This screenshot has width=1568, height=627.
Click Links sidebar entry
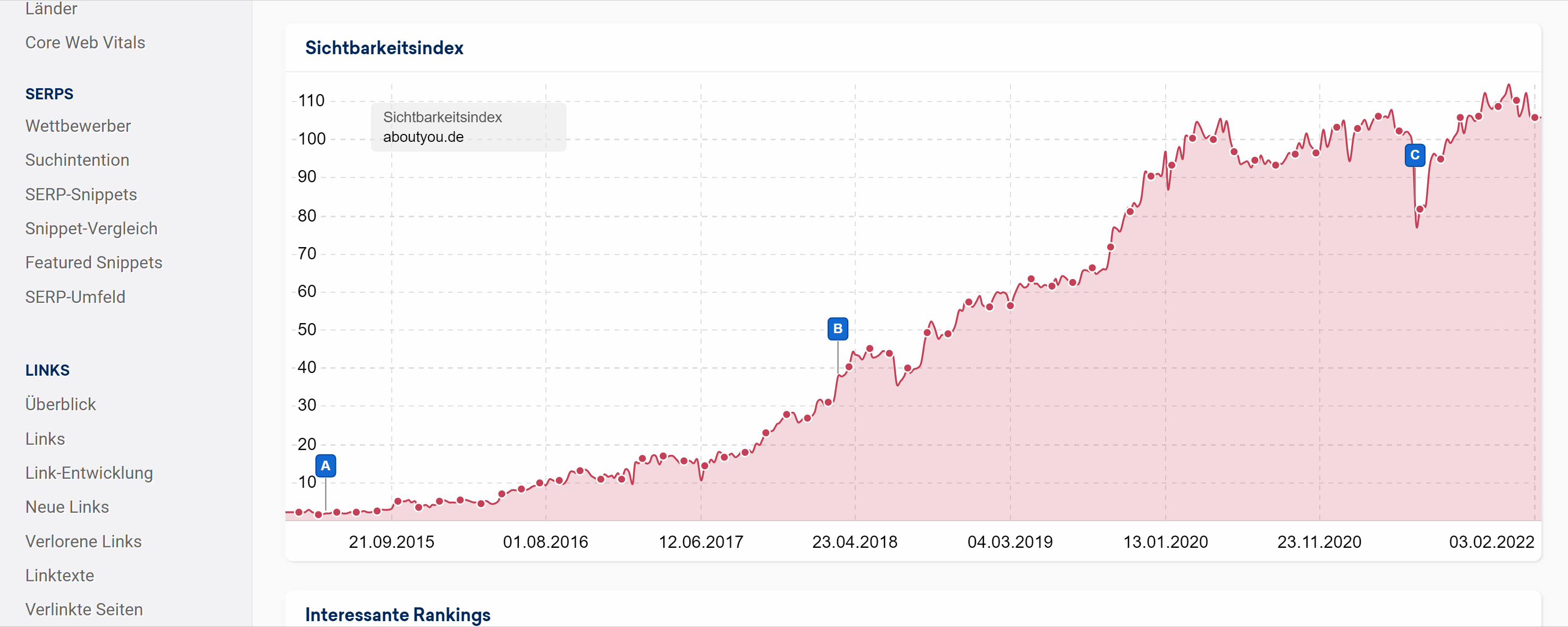pos(45,439)
